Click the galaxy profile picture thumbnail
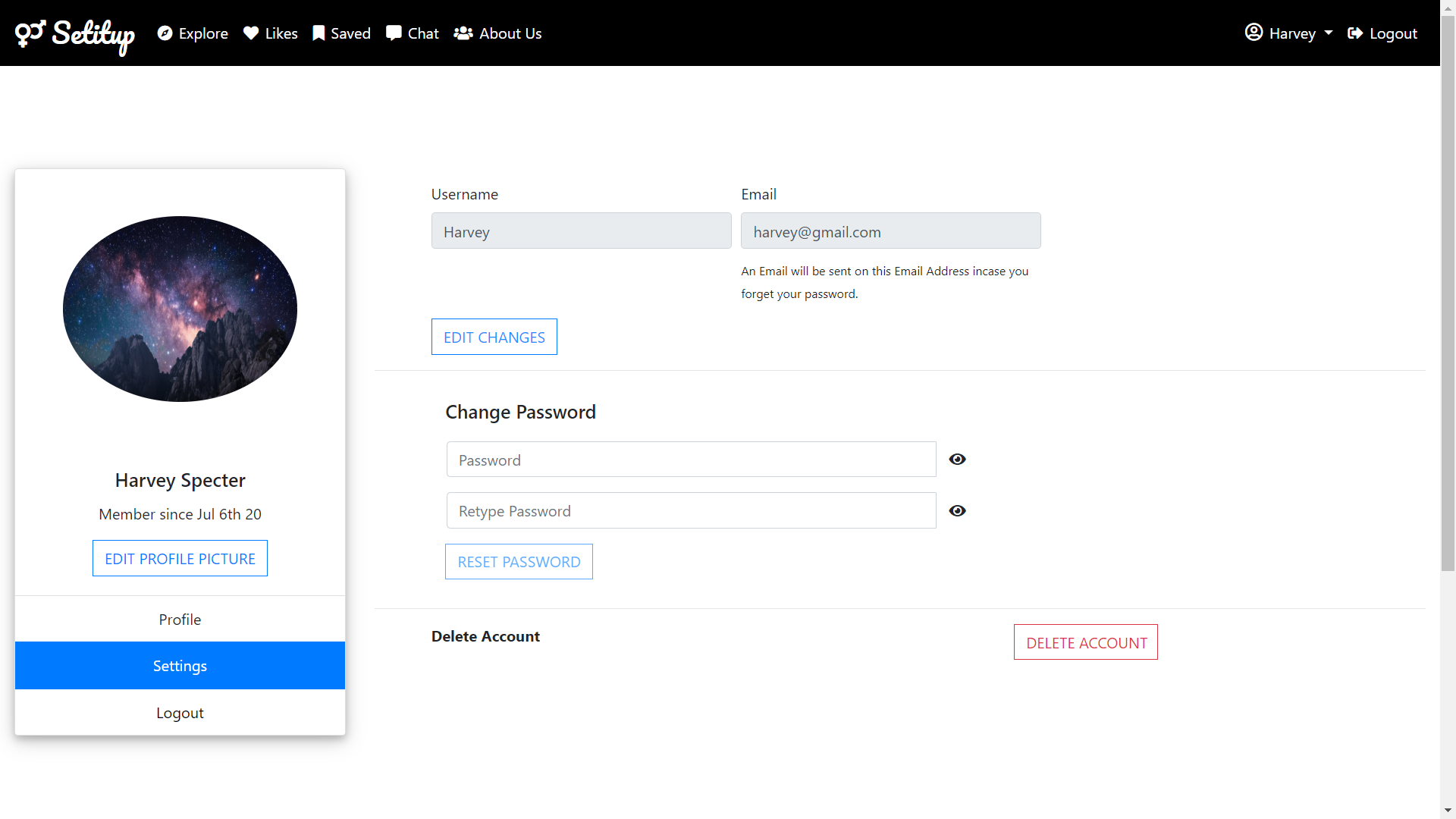This screenshot has height=819, width=1456. tap(180, 309)
